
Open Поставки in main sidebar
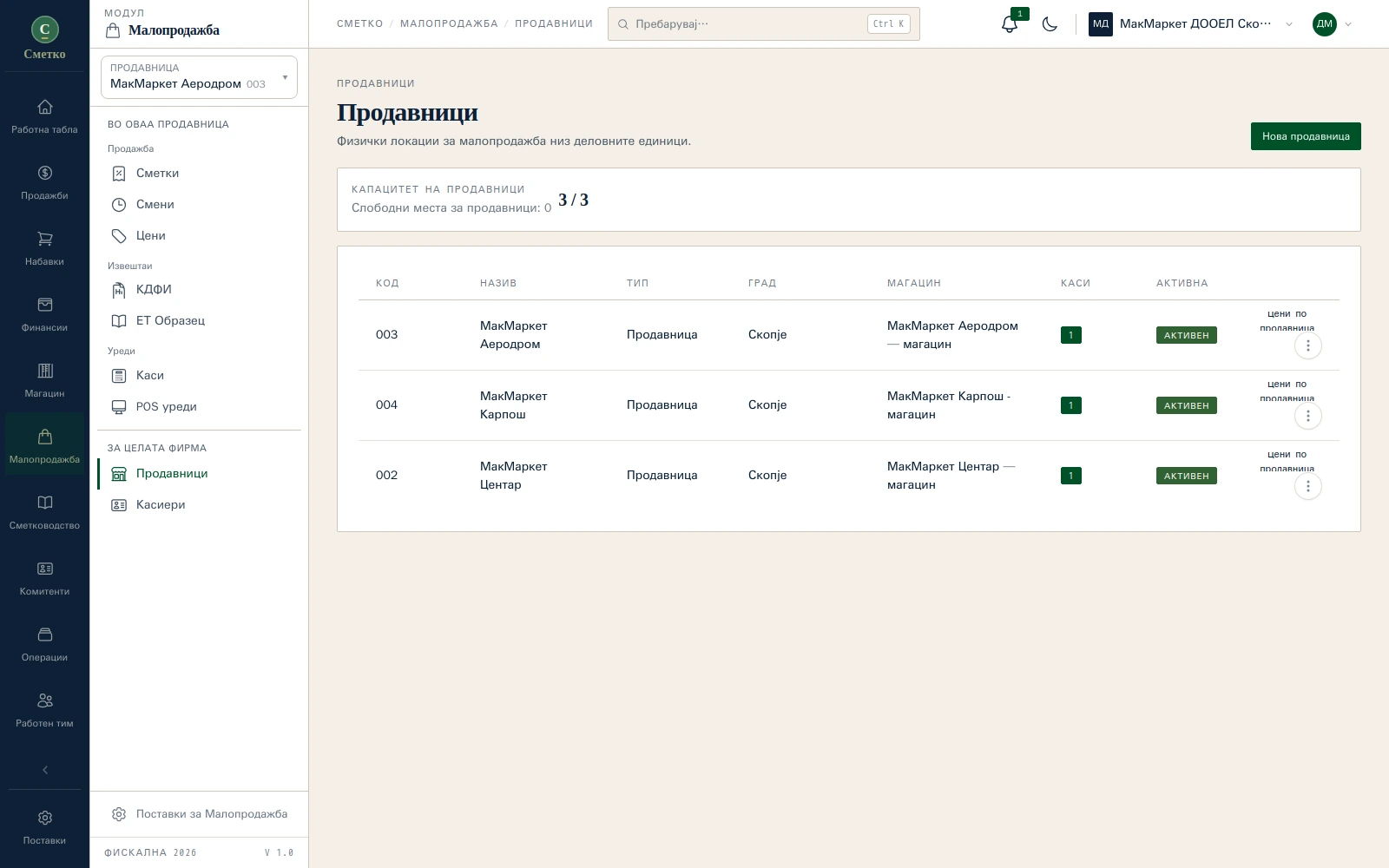(44, 828)
